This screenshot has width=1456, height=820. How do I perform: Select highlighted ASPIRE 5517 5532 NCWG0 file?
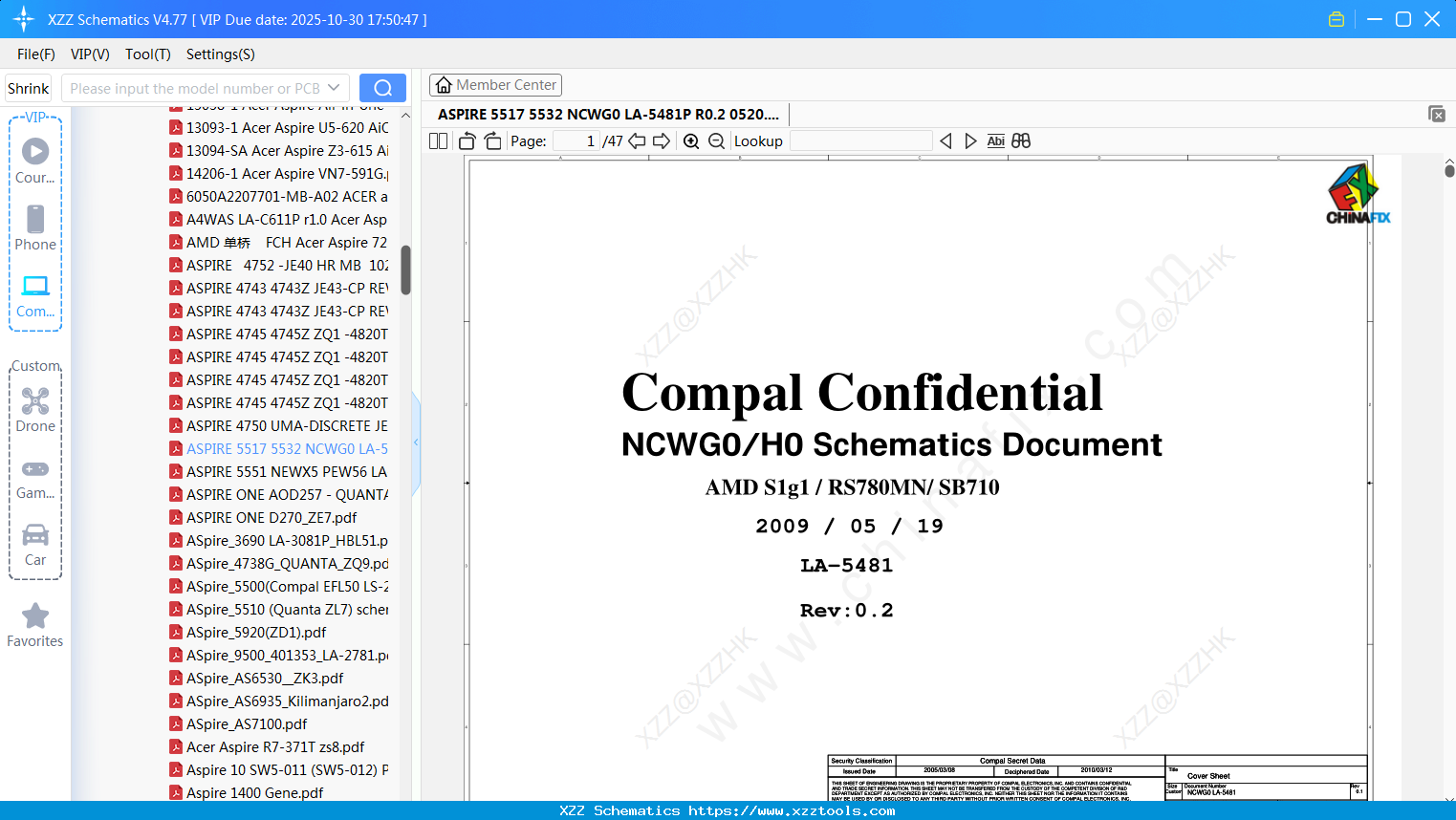point(279,448)
